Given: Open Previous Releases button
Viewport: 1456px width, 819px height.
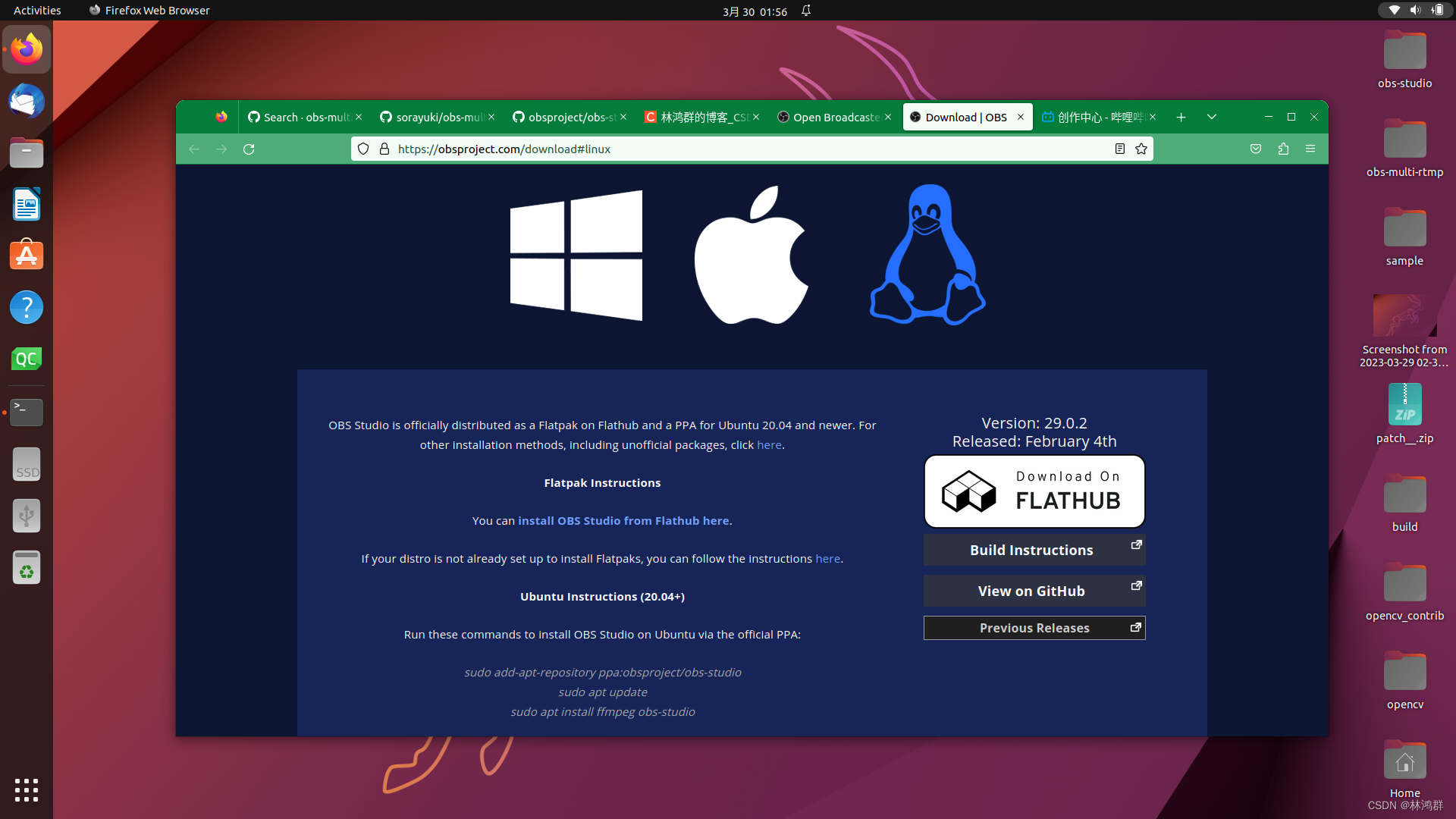Looking at the screenshot, I should coord(1034,628).
